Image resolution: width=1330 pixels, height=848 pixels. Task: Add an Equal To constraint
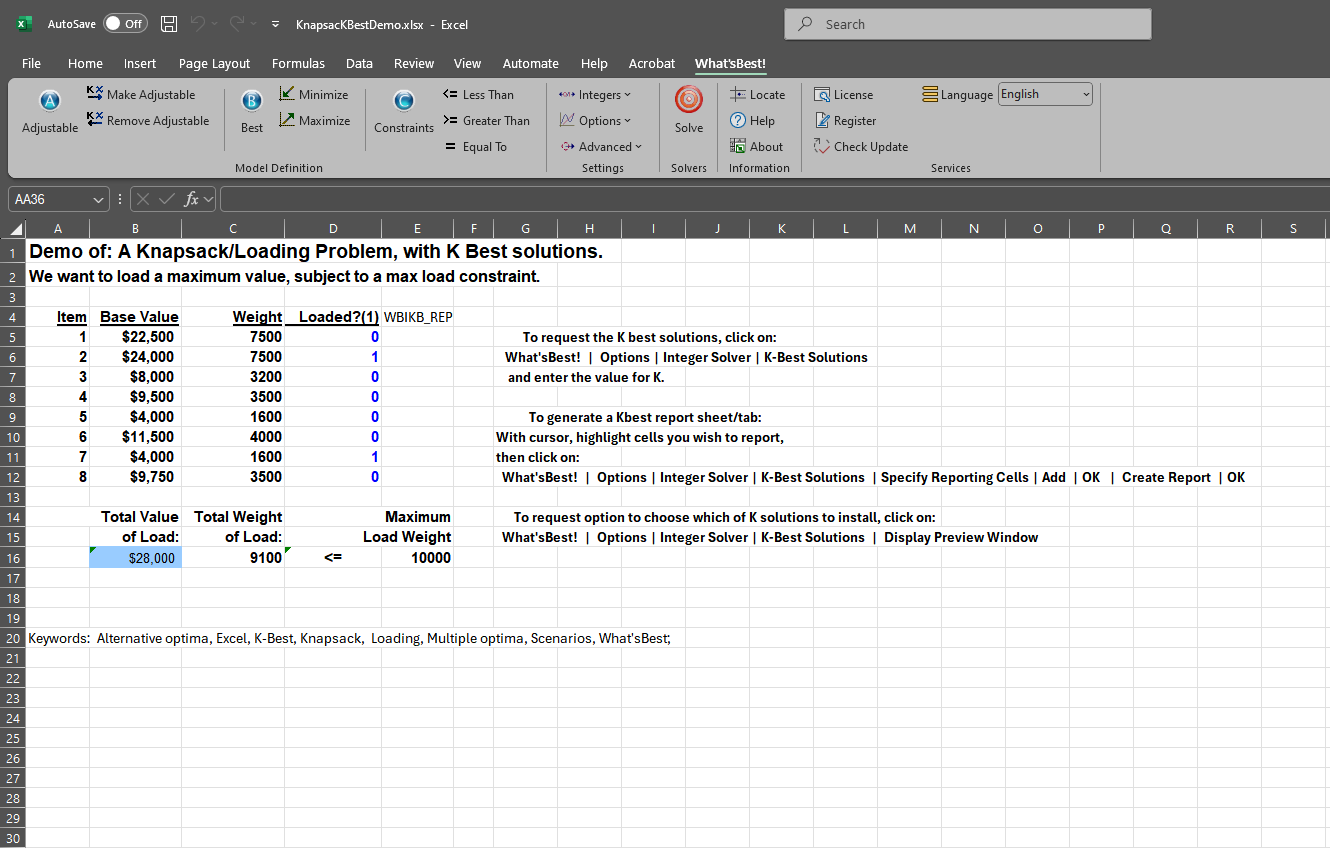[x=475, y=146]
